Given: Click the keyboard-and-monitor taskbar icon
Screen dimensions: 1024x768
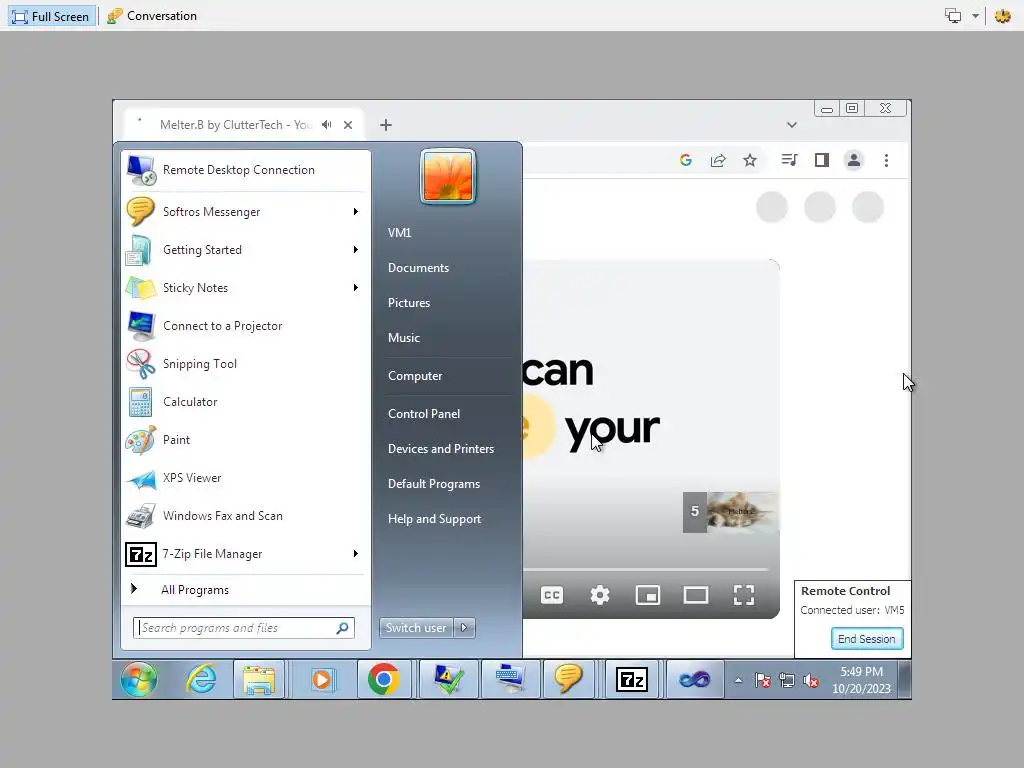Looking at the screenshot, I should click(x=509, y=680).
